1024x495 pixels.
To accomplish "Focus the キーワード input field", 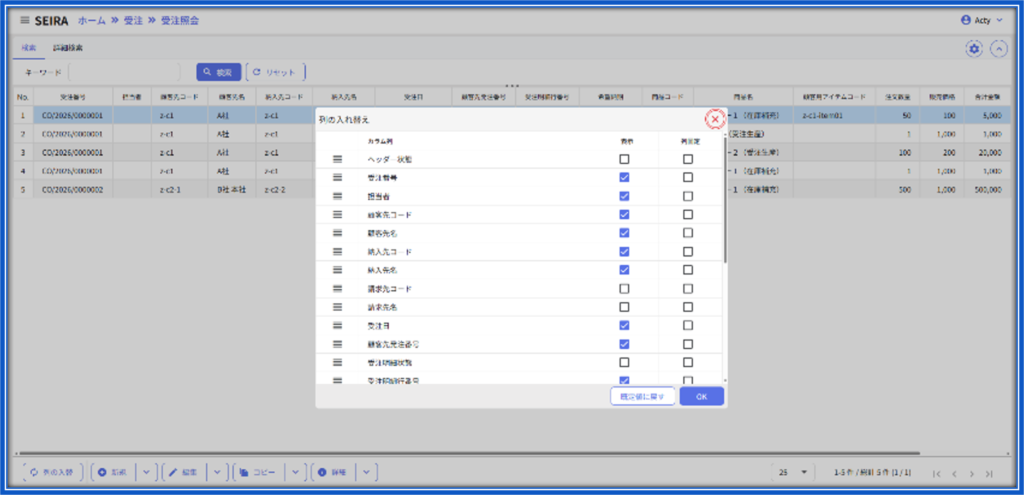I will (124, 72).
